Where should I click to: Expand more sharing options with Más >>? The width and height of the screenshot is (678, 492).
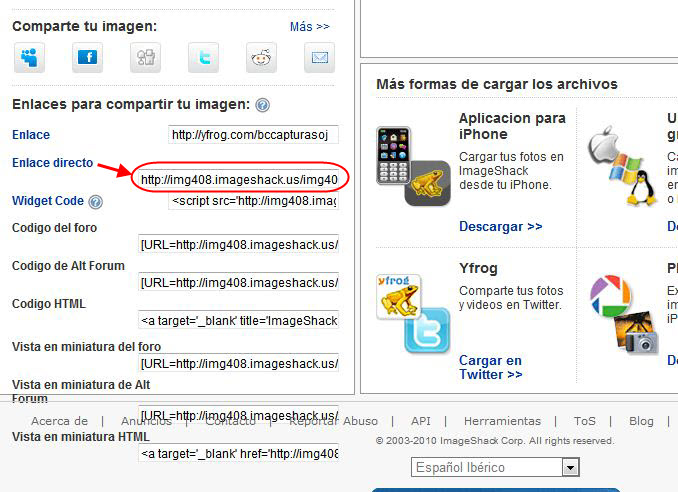click(x=309, y=26)
